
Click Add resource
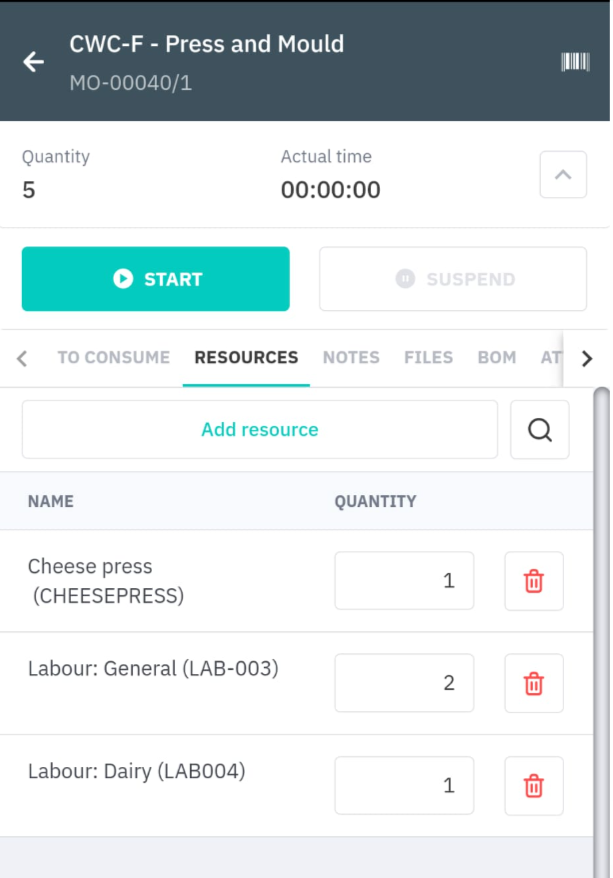point(260,429)
